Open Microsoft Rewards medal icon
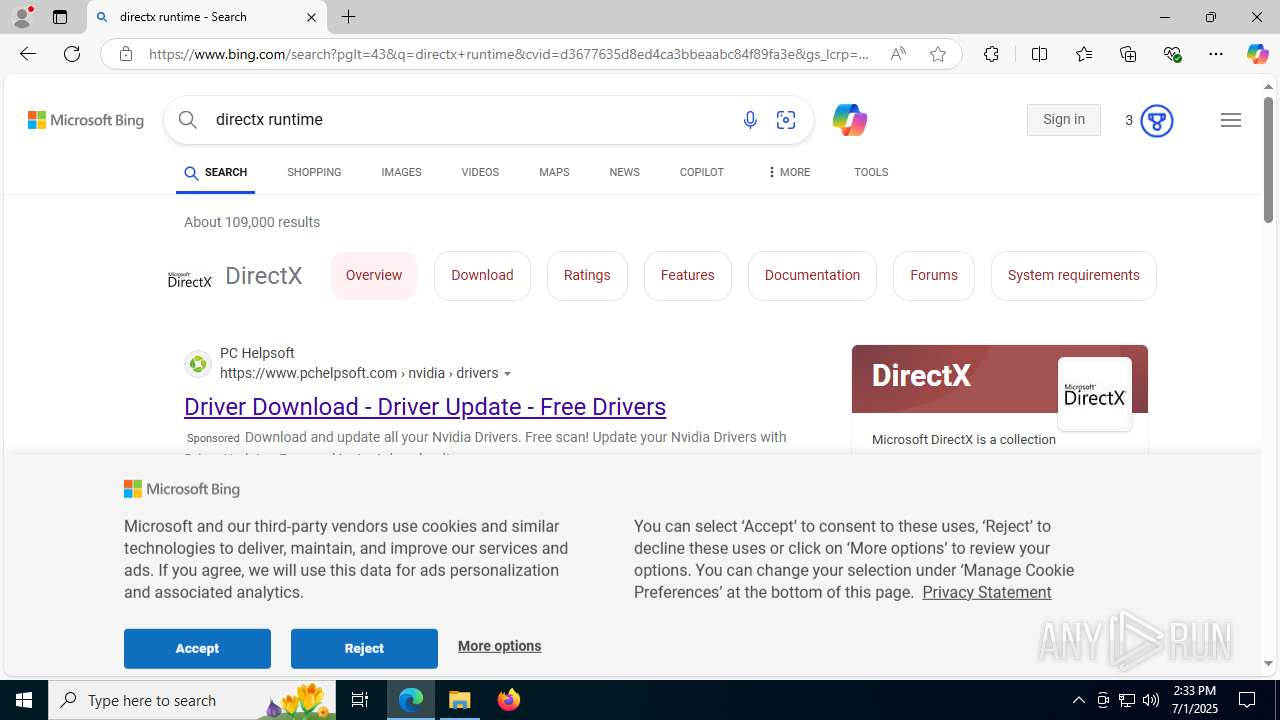This screenshot has height=720, width=1280. 1156,120
